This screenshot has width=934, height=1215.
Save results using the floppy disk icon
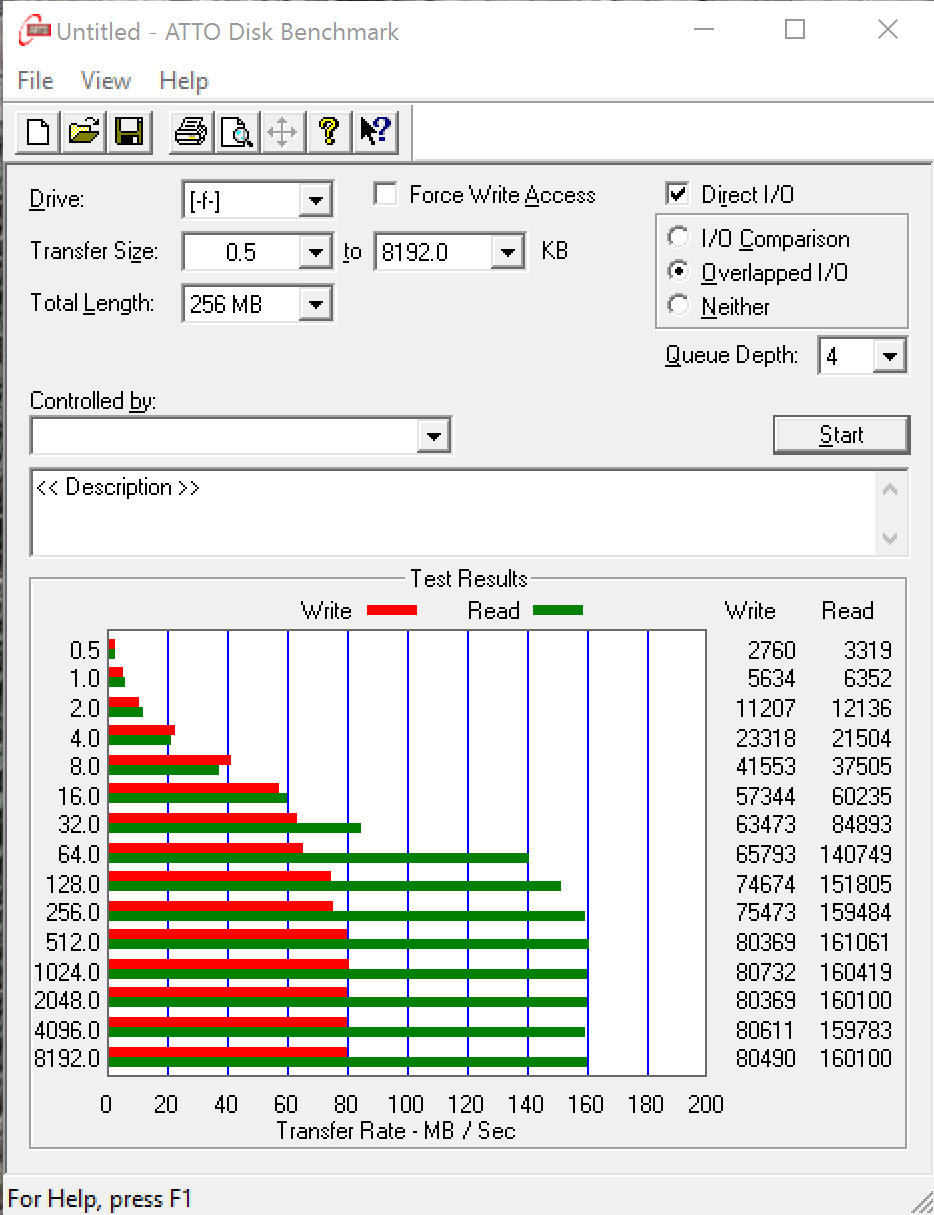point(130,131)
